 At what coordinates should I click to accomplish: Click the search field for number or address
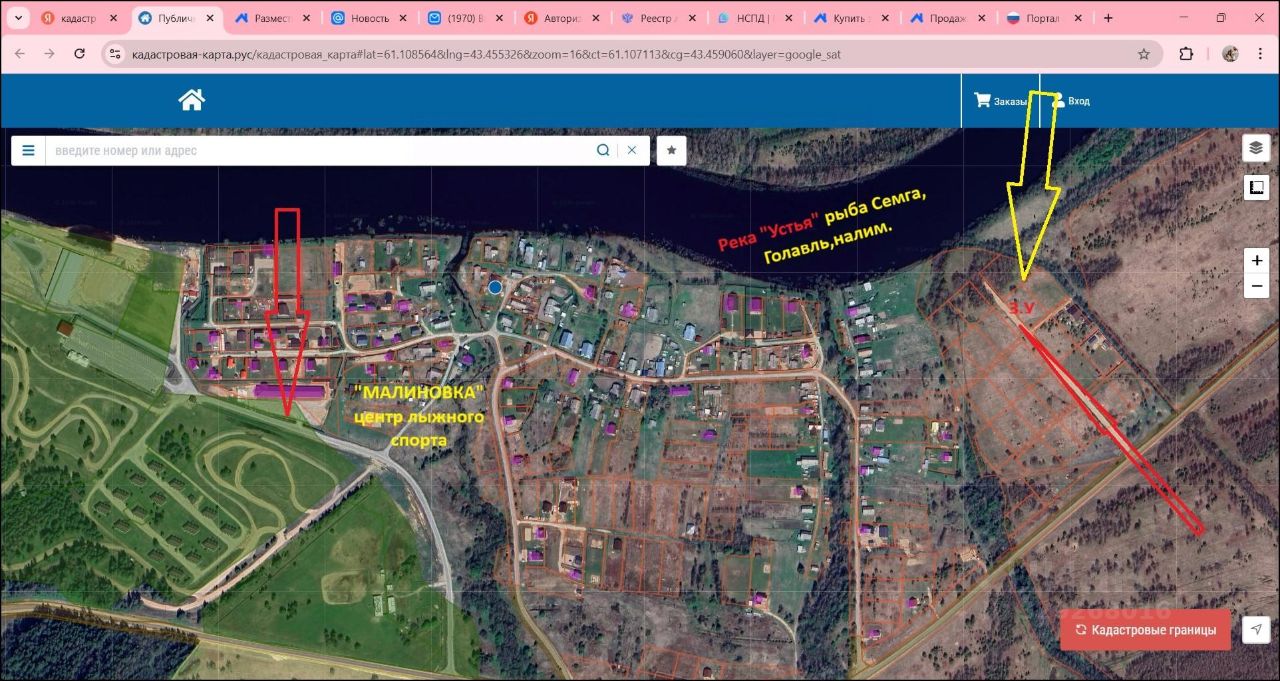[x=318, y=150]
